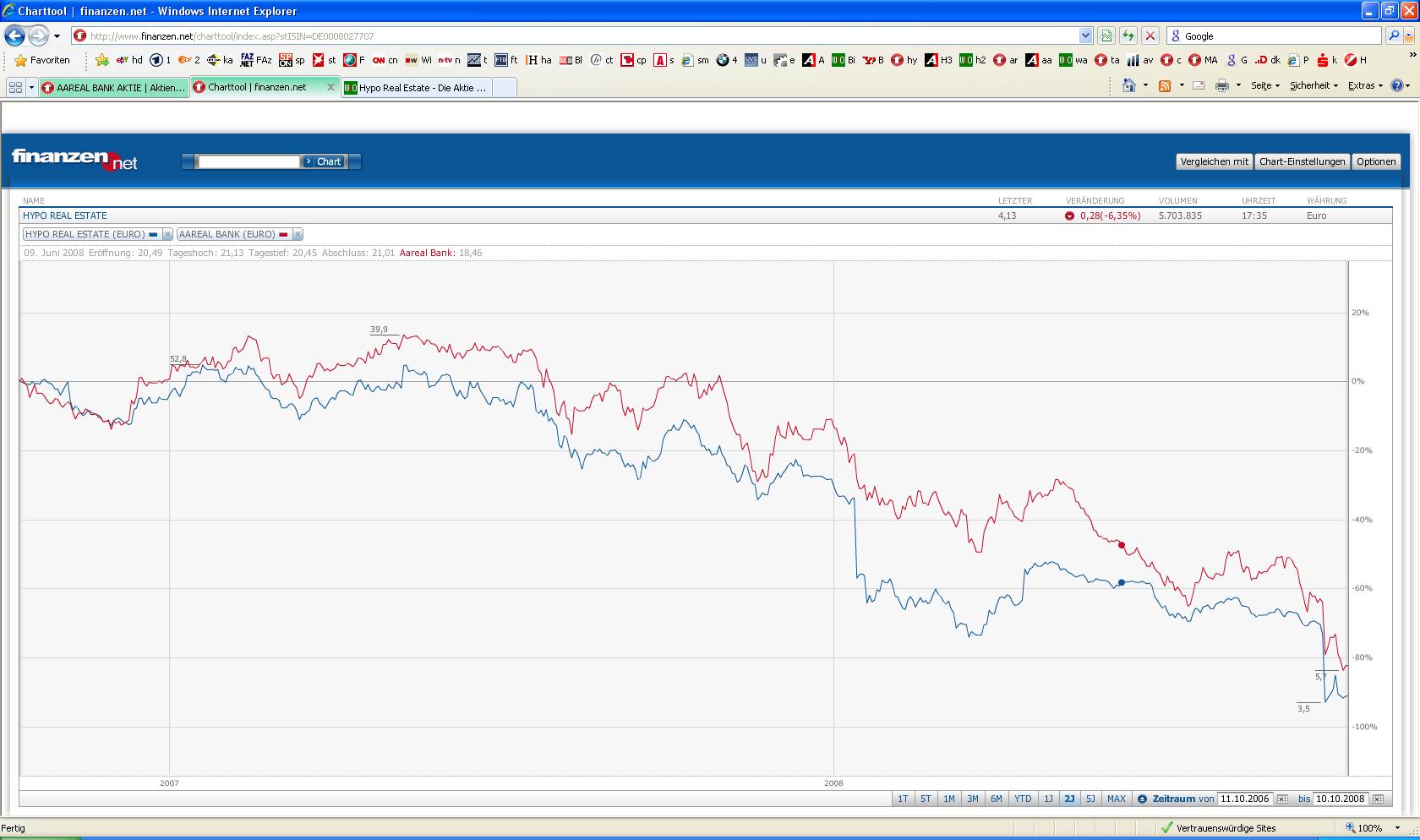Switch to the Hypo Real Estate tab
The image size is (1420, 840).
[x=416, y=88]
